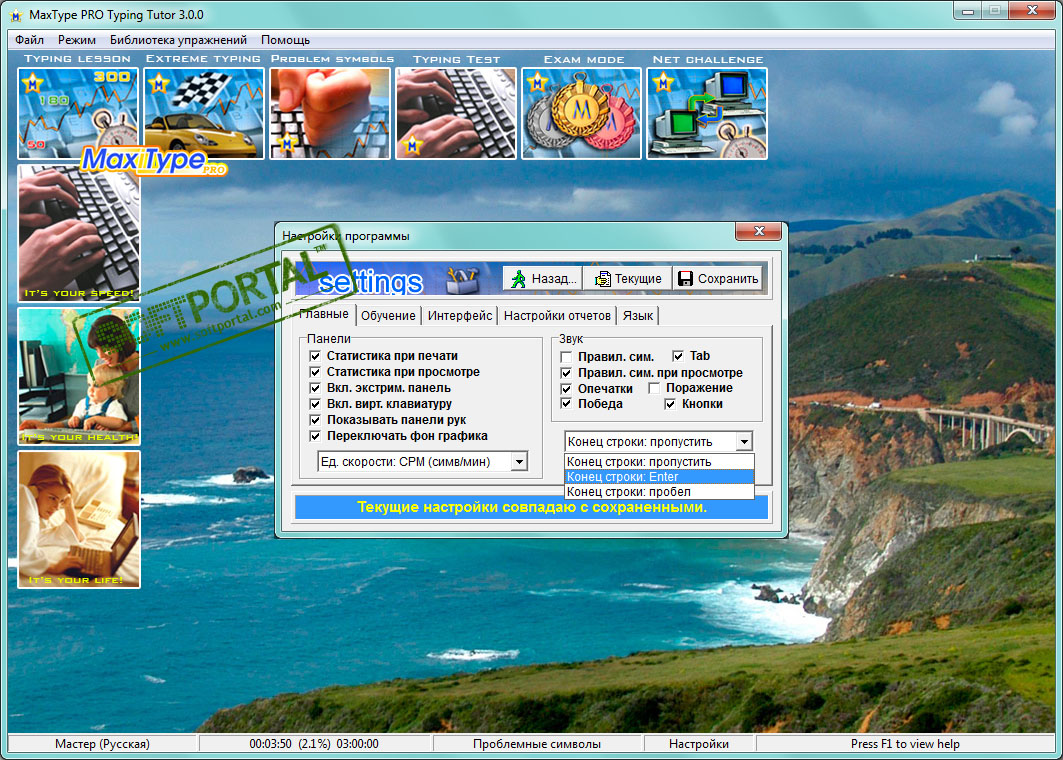Select 'Конец строки: Enter' option
1063x760 pixels.
coord(659,477)
